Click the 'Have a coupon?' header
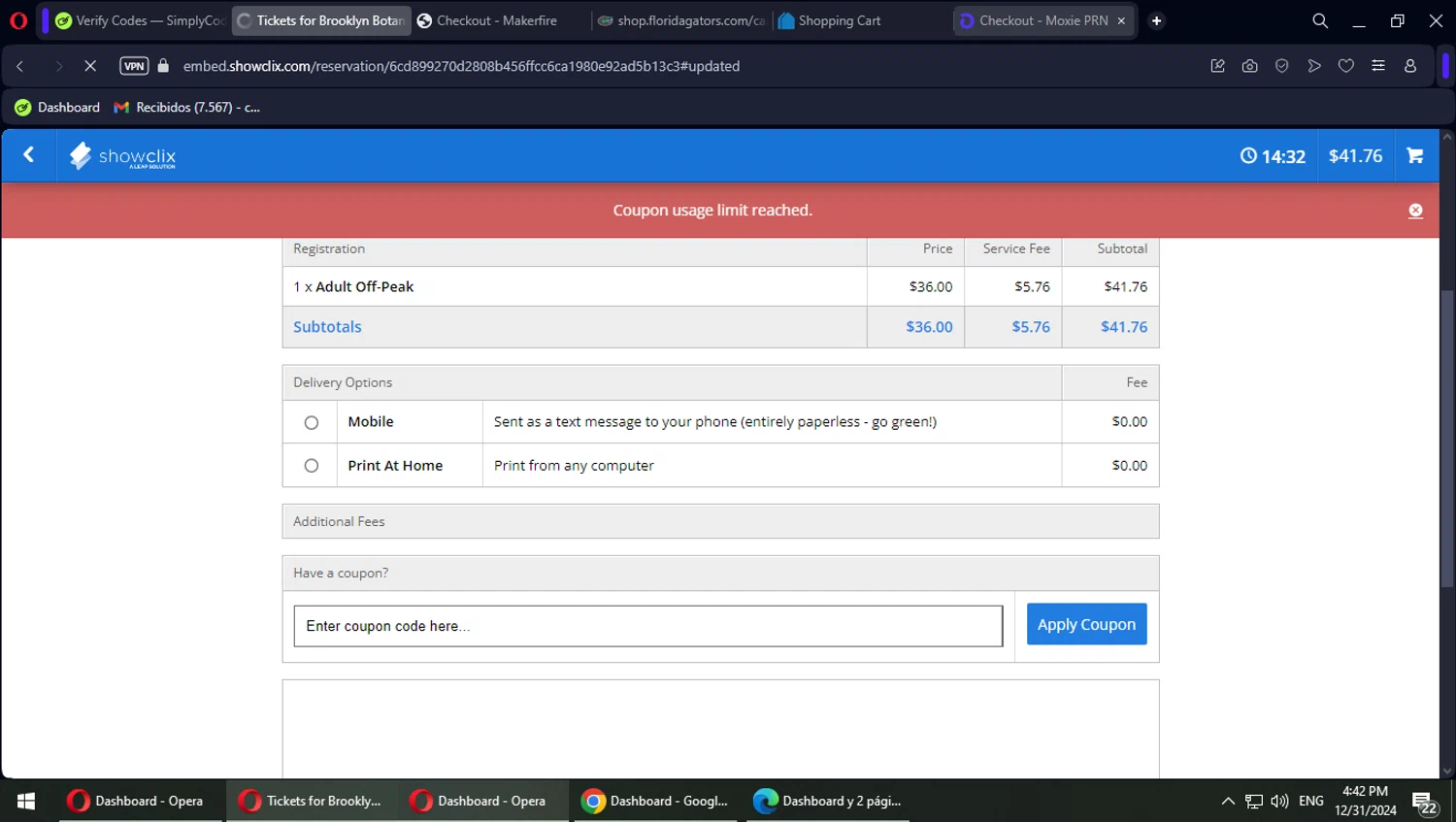This screenshot has height=822, width=1456. (x=720, y=574)
